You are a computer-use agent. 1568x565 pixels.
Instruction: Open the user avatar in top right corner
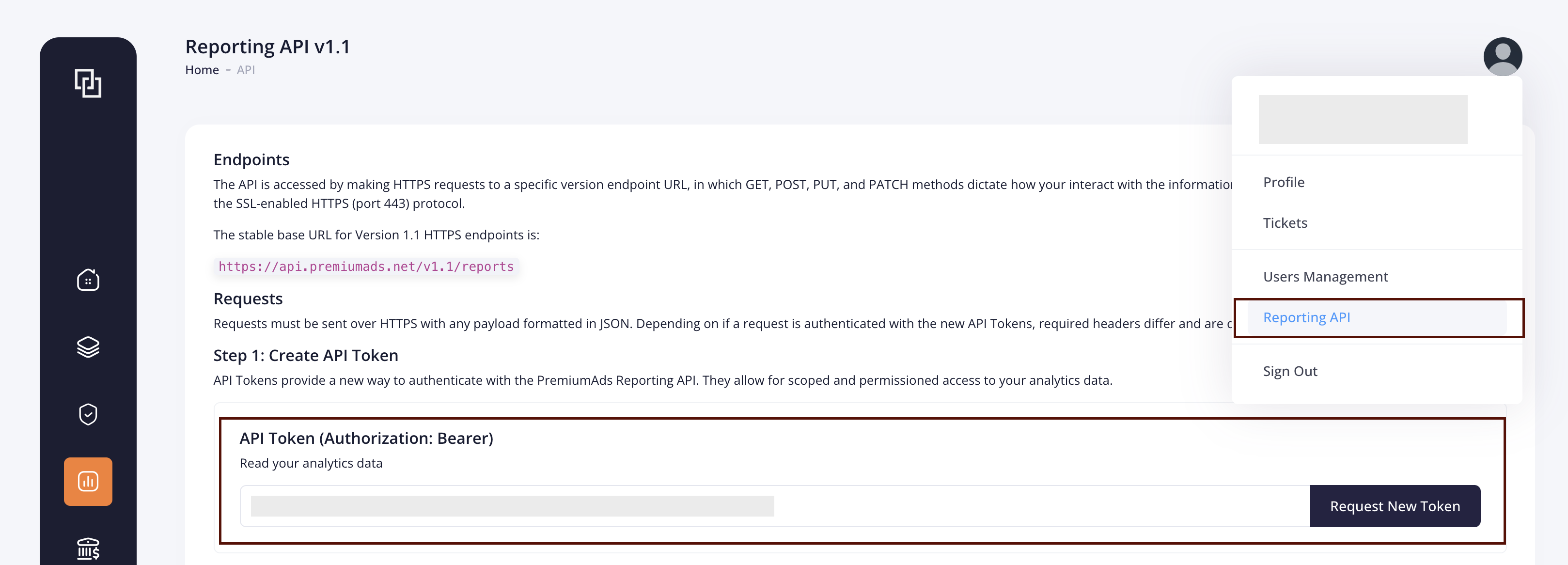(1503, 57)
